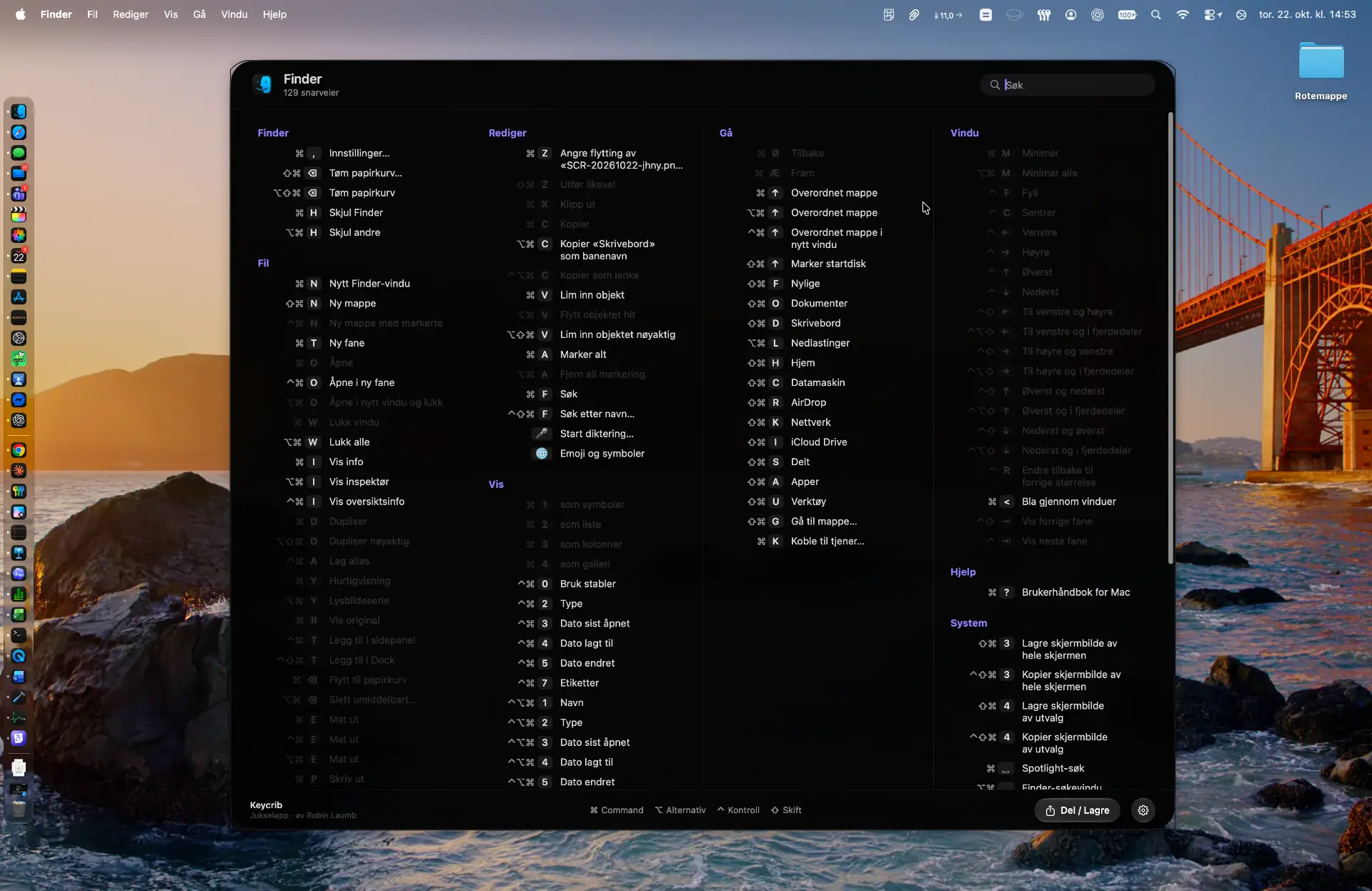Click the date and time in menu bar
This screenshot has height=891, width=1372.
click(x=1307, y=14)
